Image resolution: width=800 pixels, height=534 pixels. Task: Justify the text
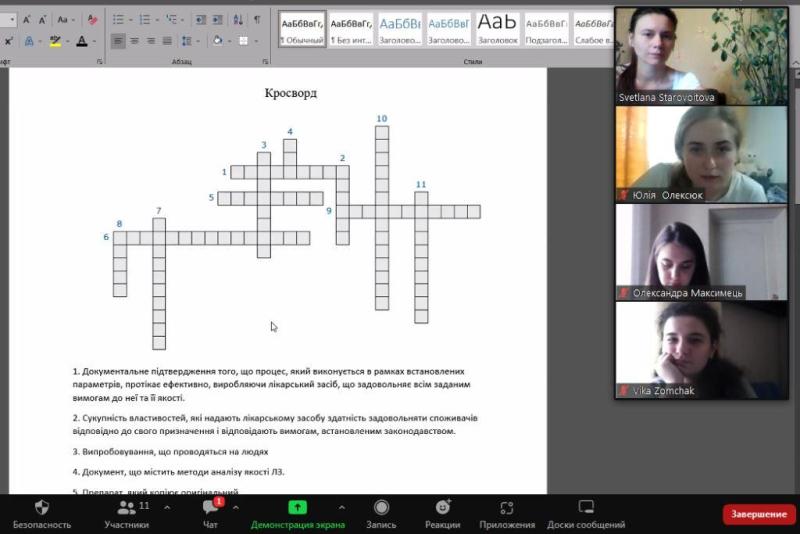[x=167, y=41]
